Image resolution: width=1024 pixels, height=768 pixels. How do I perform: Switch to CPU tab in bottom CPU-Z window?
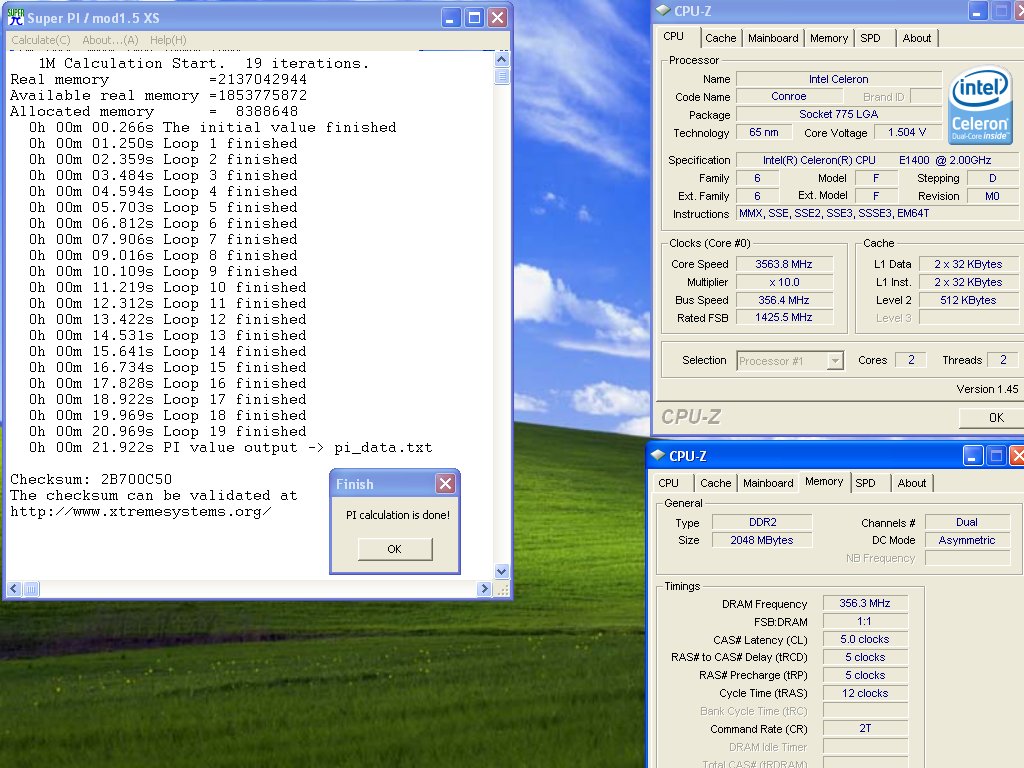click(x=668, y=483)
